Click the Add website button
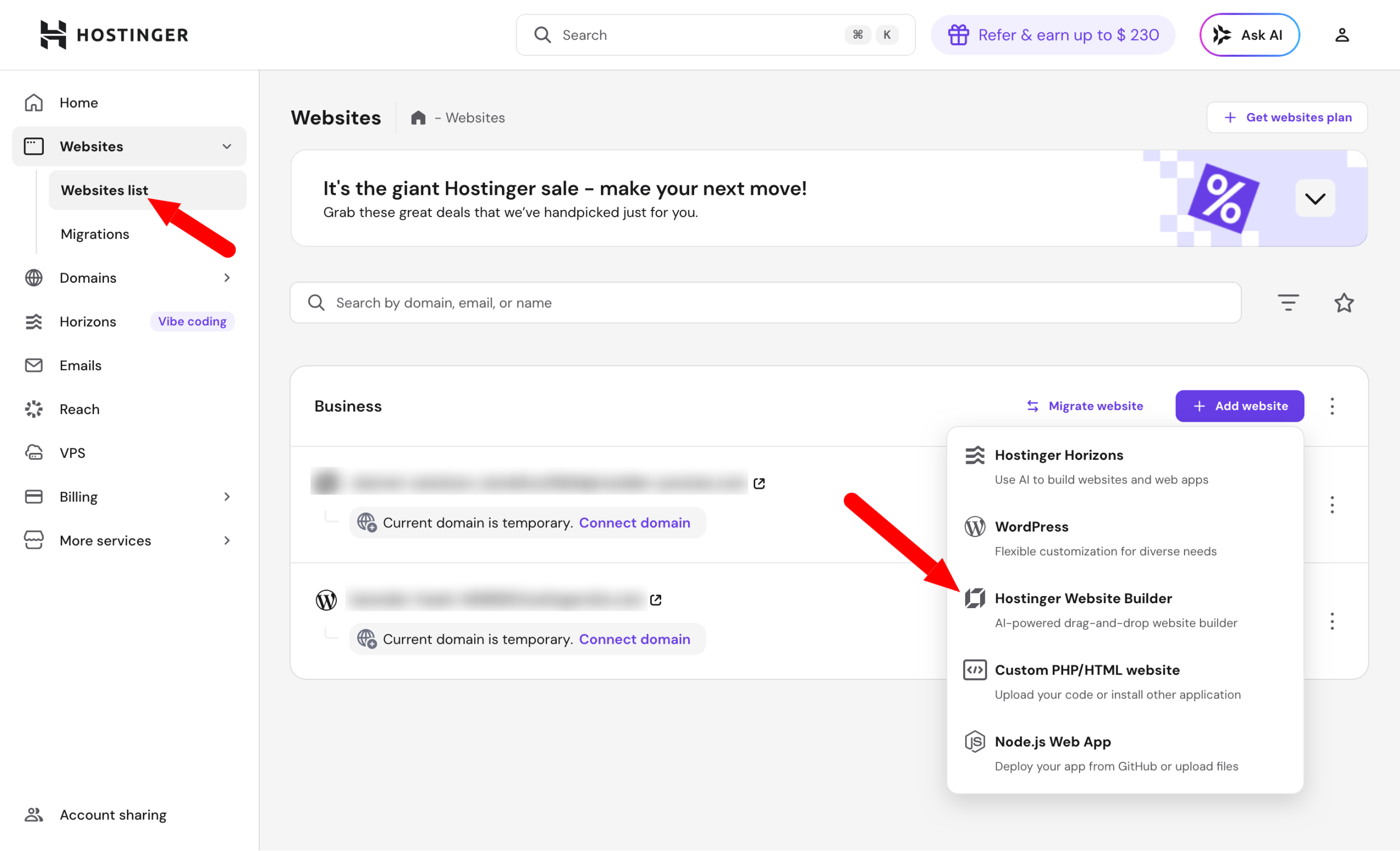1400x851 pixels. point(1239,406)
